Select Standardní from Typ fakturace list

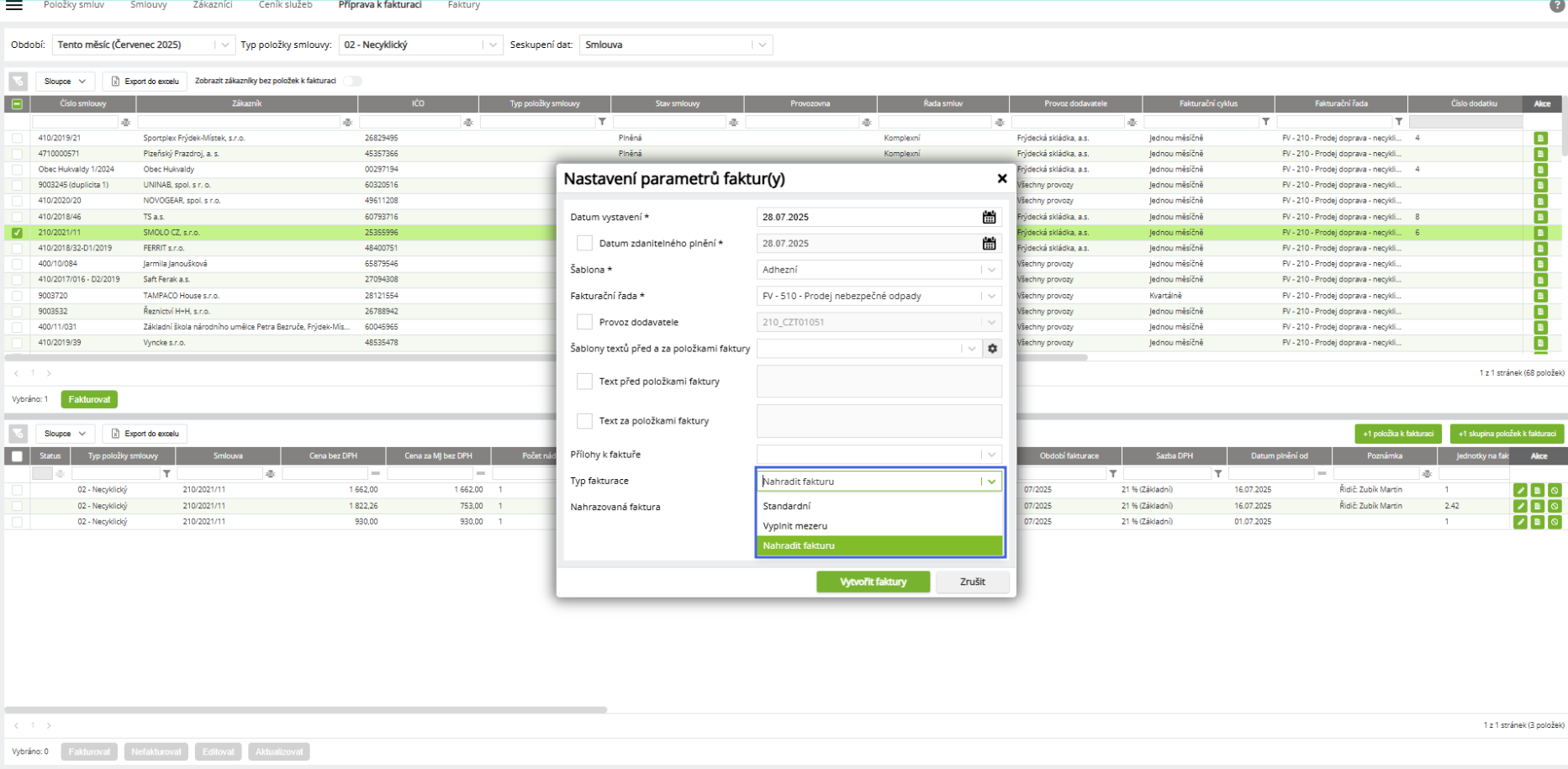pos(787,506)
